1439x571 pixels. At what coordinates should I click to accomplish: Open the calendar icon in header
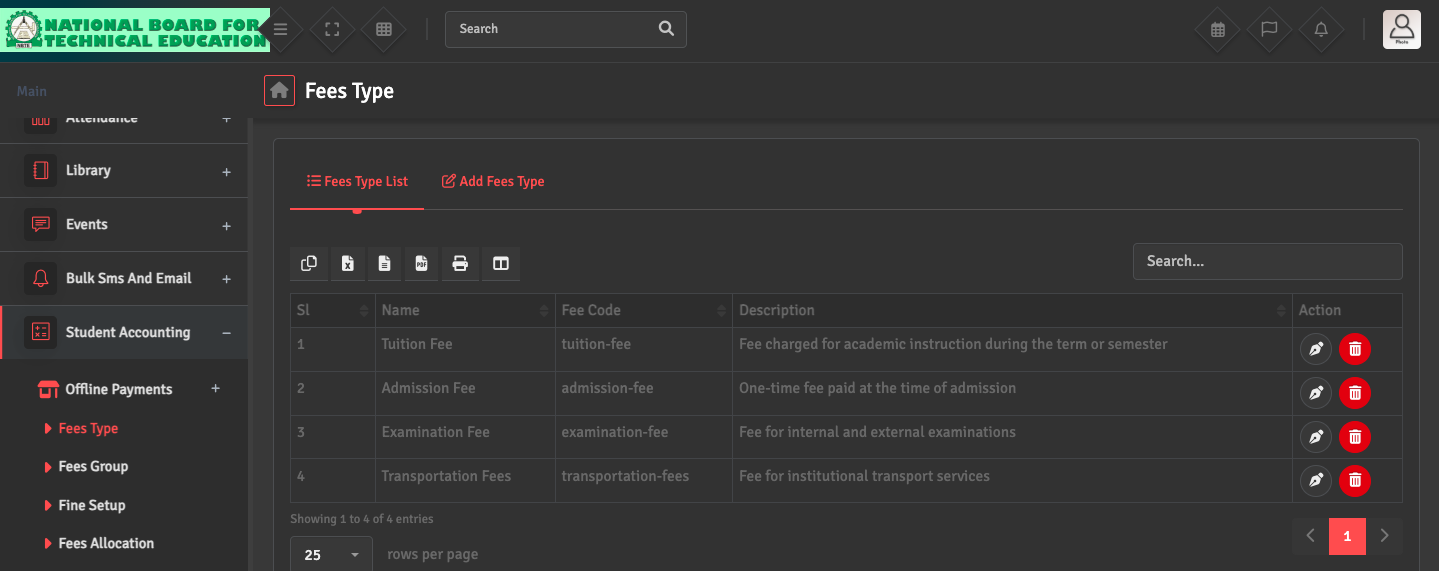pos(1218,30)
